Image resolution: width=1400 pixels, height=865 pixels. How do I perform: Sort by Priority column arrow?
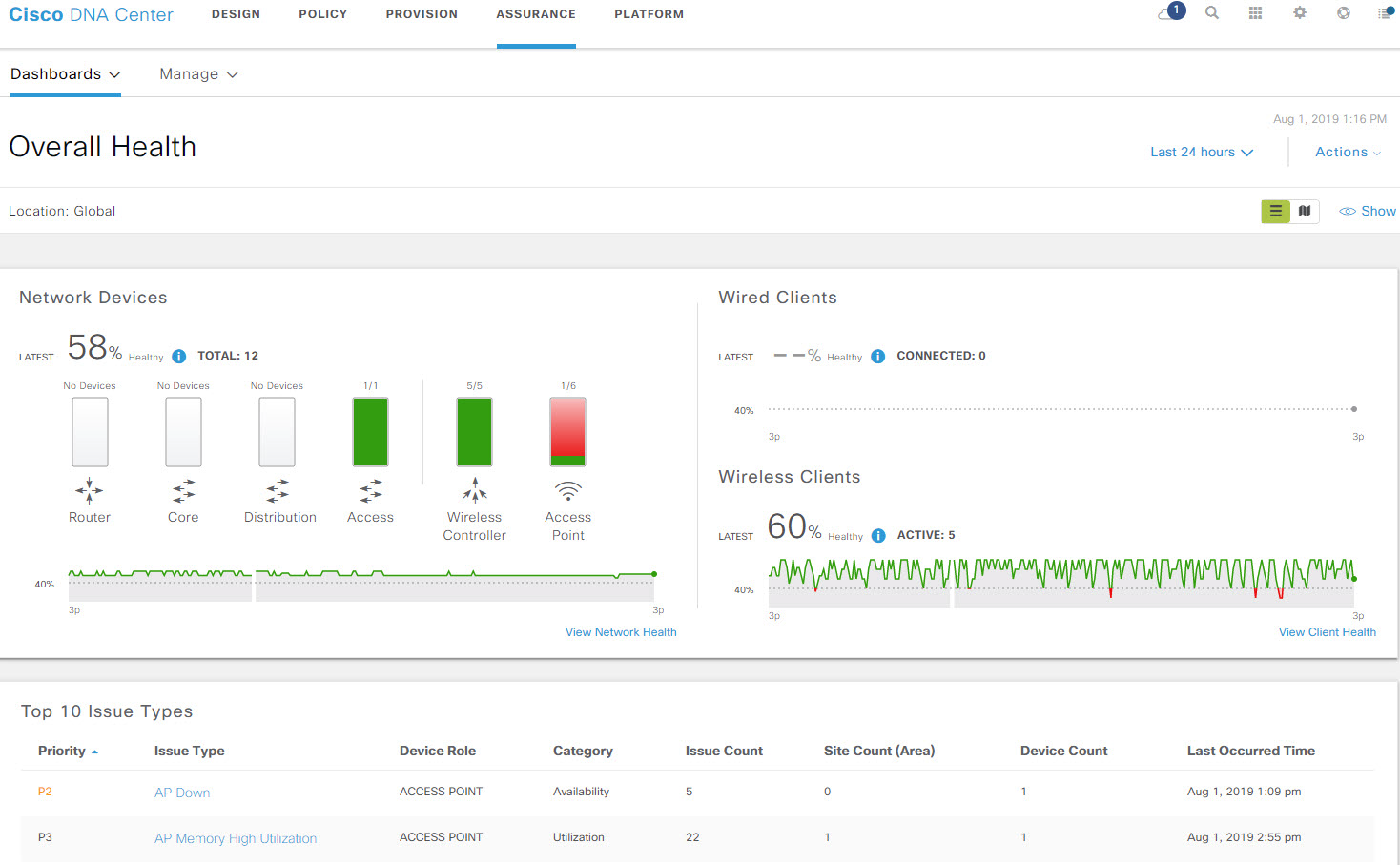coord(94,752)
